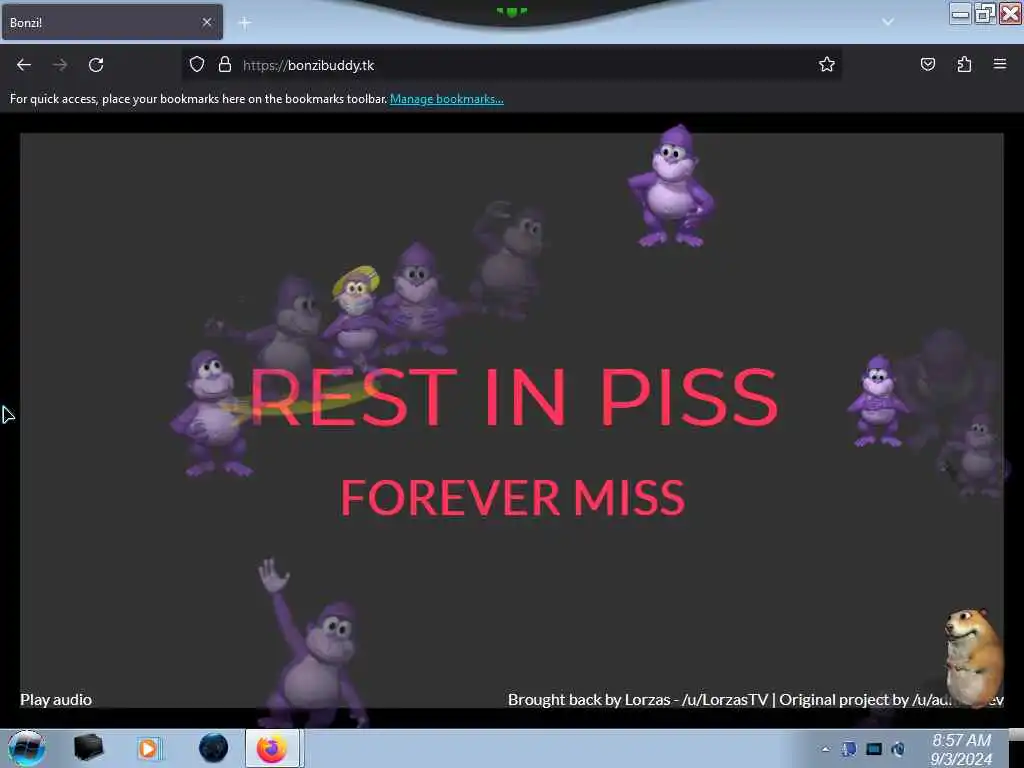Image resolution: width=1024 pixels, height=768 pixels.
Task: Restore down the Firefox window
Action: point(985,13)
